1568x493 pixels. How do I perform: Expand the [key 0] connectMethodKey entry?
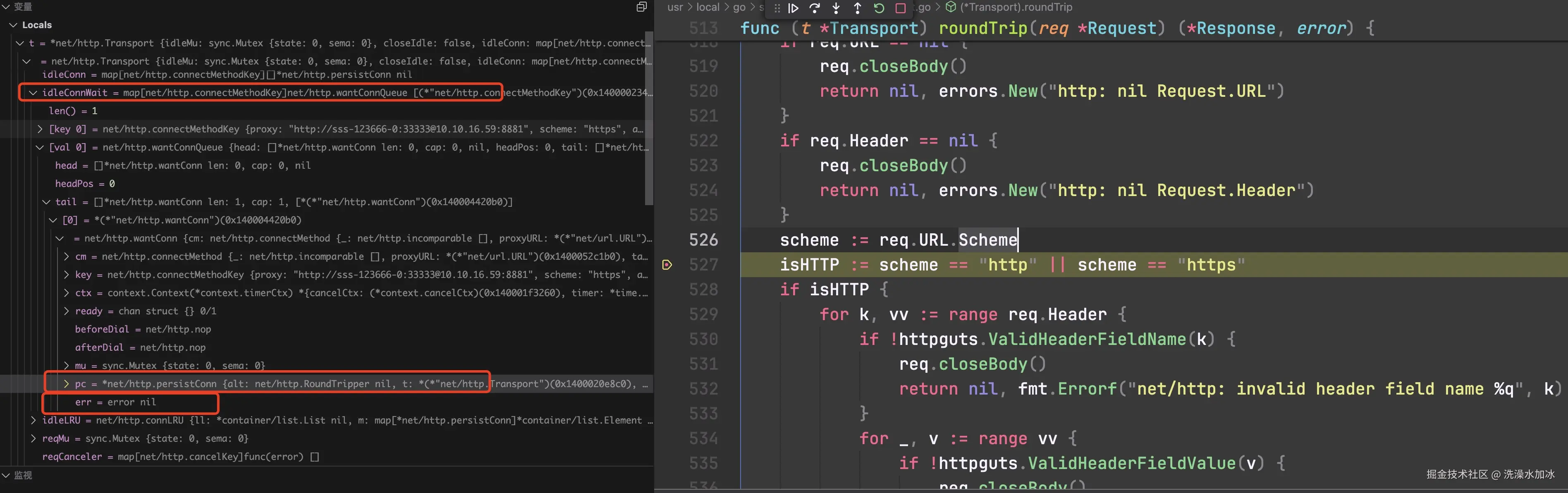(x=40, y=129)
